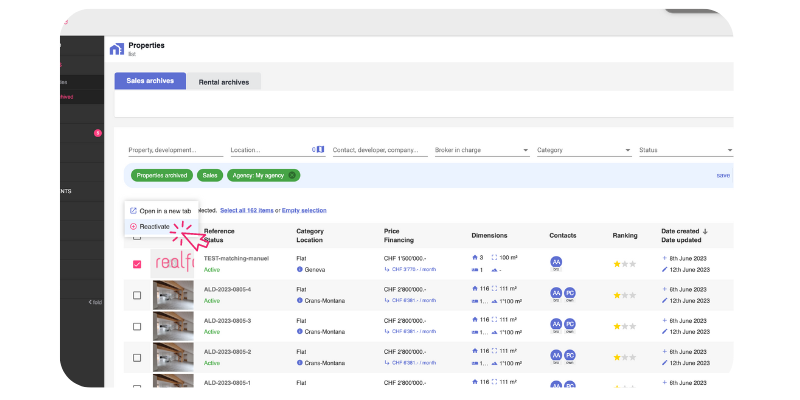800x400 pixels.
Task: Click the Dimensions column header
Action: (489, 236)
